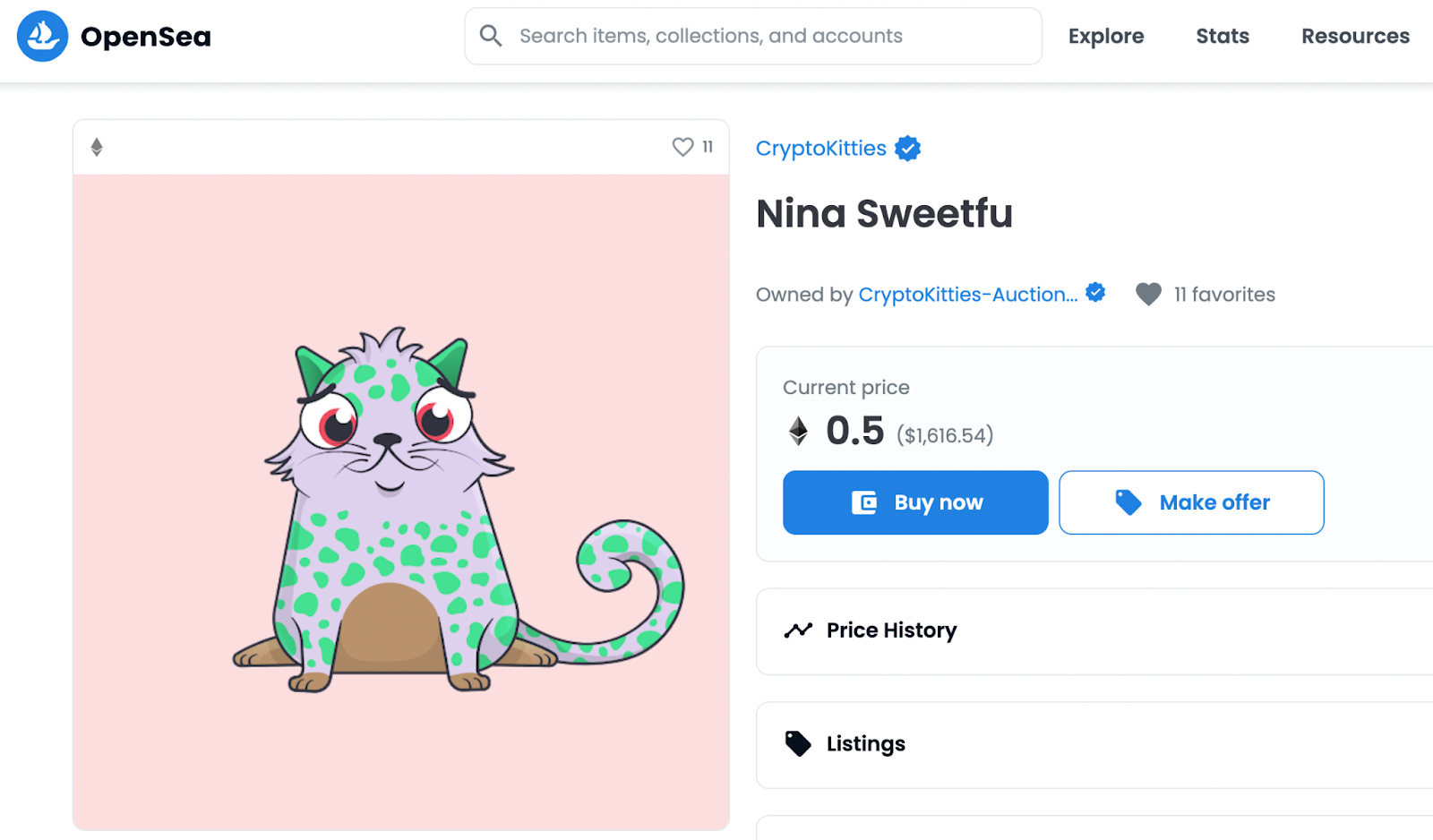Click the CryptoKitties verified badge icon
Viewport: 1433px width, 840px height.
(x=908, y=149)
